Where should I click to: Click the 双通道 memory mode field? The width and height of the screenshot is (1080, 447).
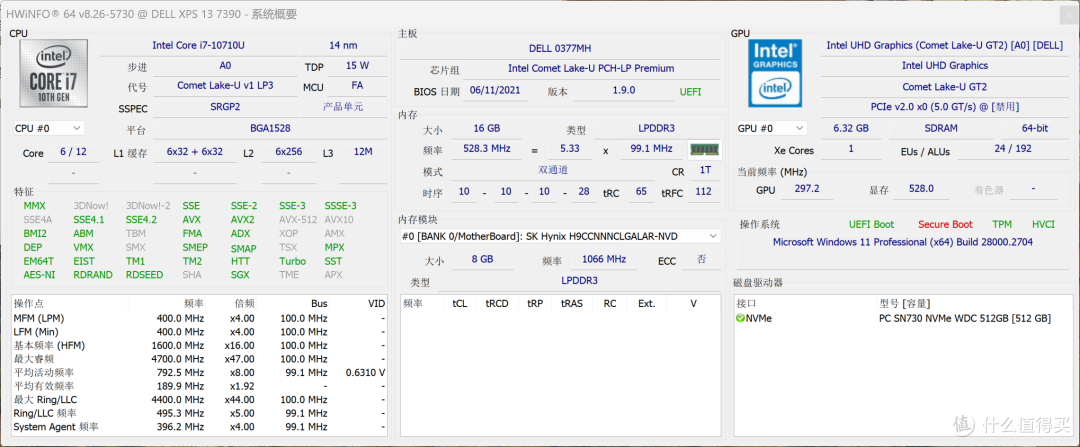554,171
